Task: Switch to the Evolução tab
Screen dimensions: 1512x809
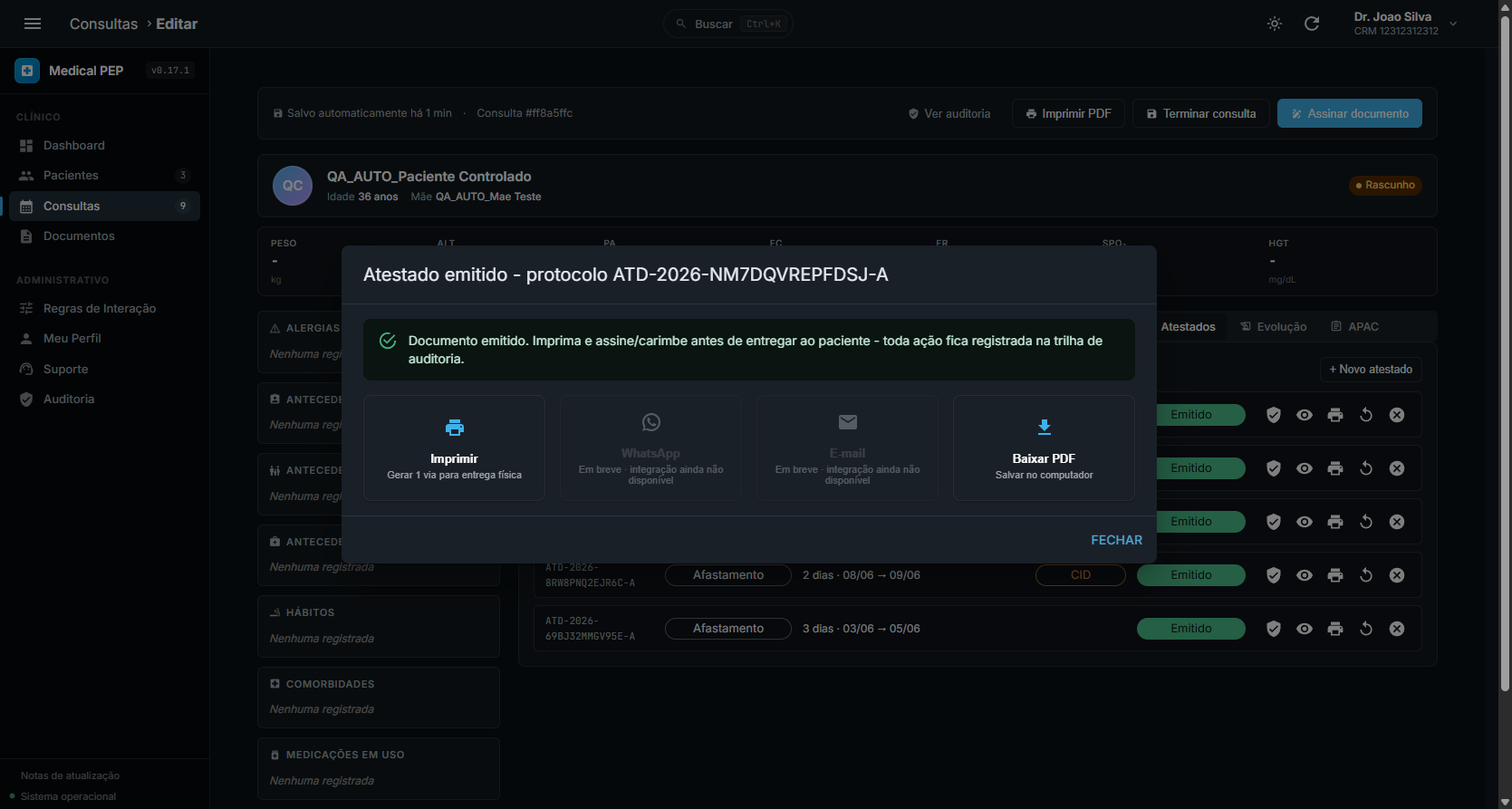Action: pyautogui.click(x=1273, y=326)
